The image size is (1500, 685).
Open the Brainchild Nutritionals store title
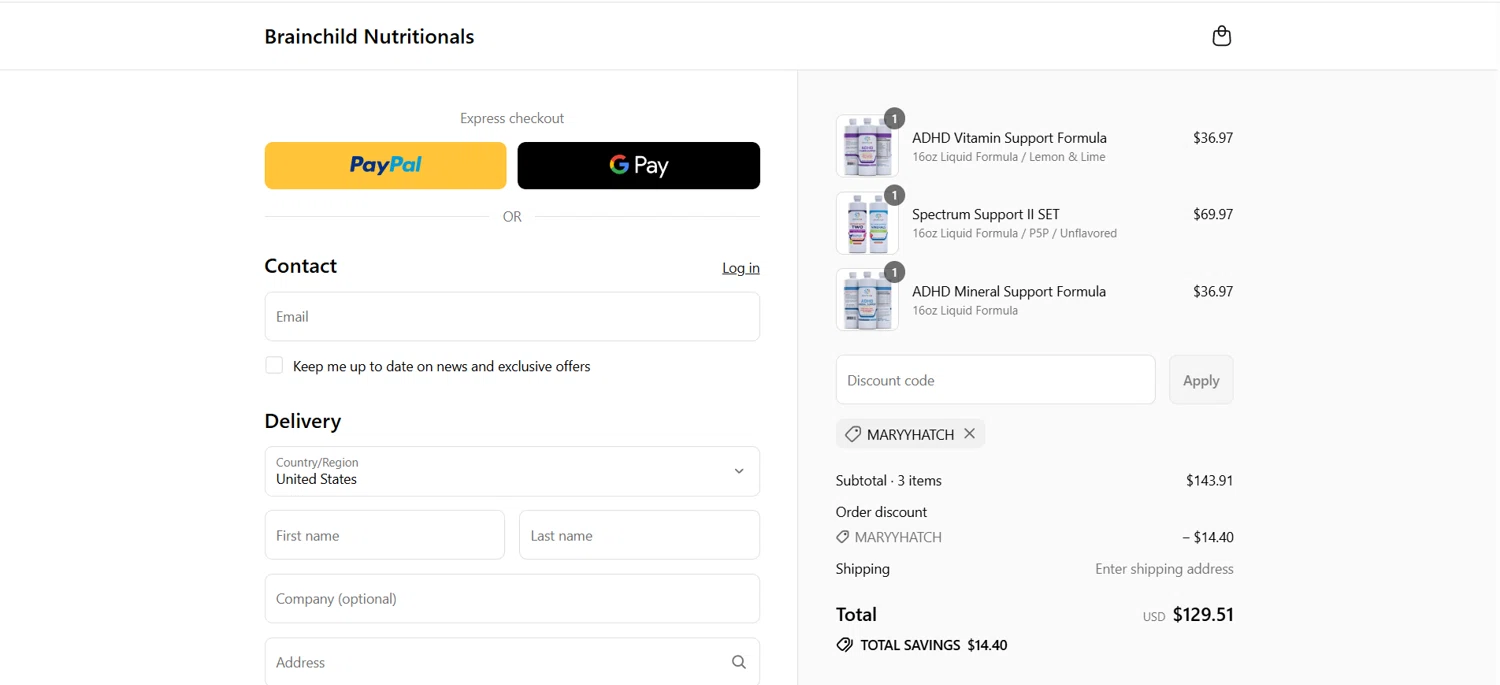pyautogui.click(x=369, y=37)
